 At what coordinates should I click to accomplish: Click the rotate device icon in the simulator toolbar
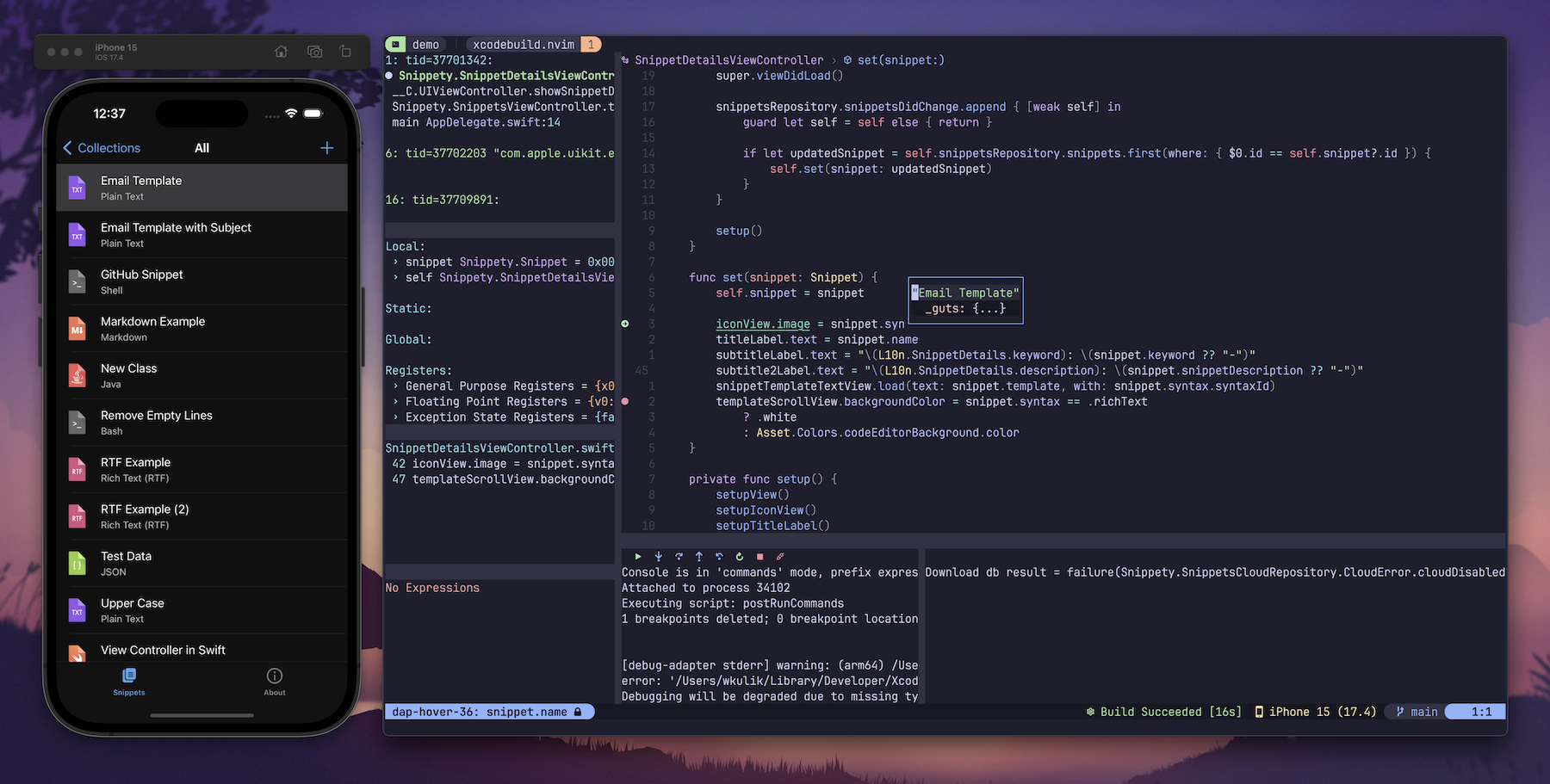(x=345, y=52)
